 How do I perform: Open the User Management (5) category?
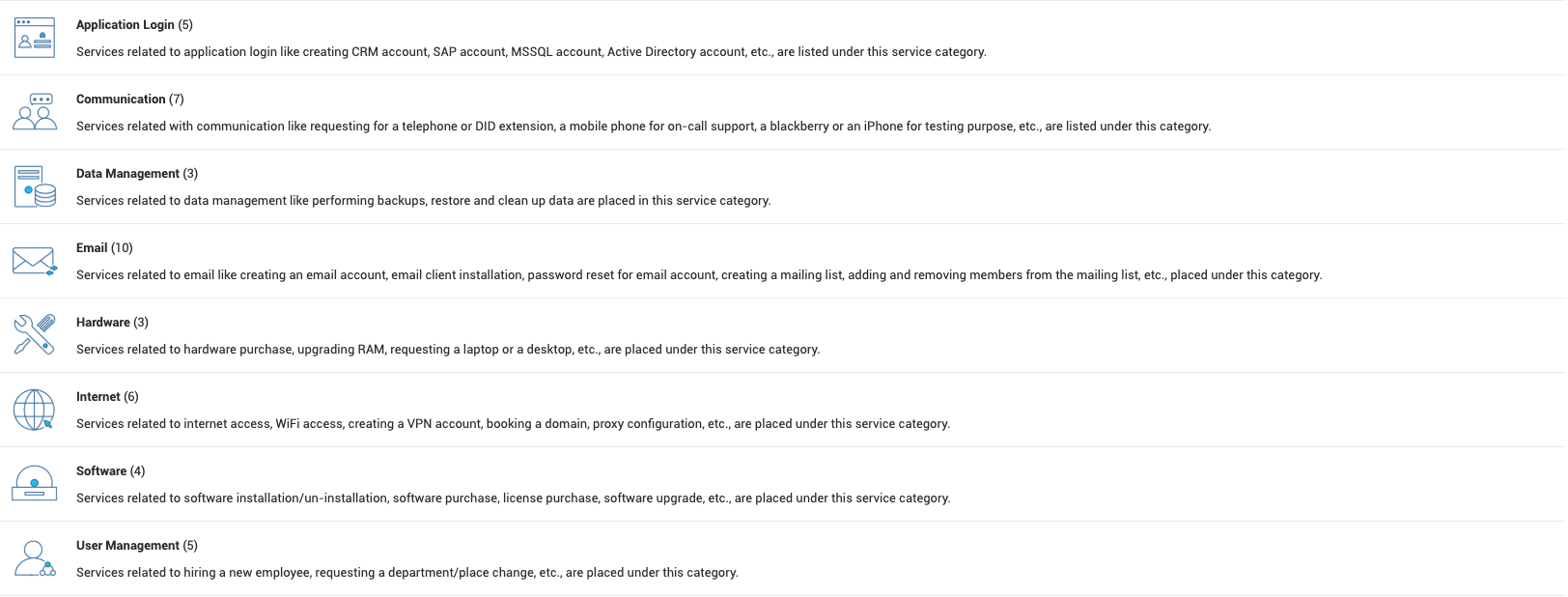point(136,546)
